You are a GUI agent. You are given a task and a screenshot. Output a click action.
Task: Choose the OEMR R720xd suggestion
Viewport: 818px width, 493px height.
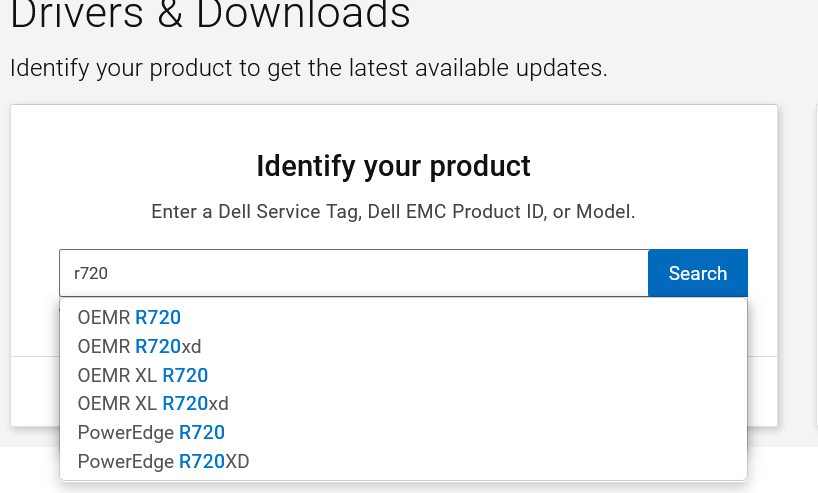403,346
